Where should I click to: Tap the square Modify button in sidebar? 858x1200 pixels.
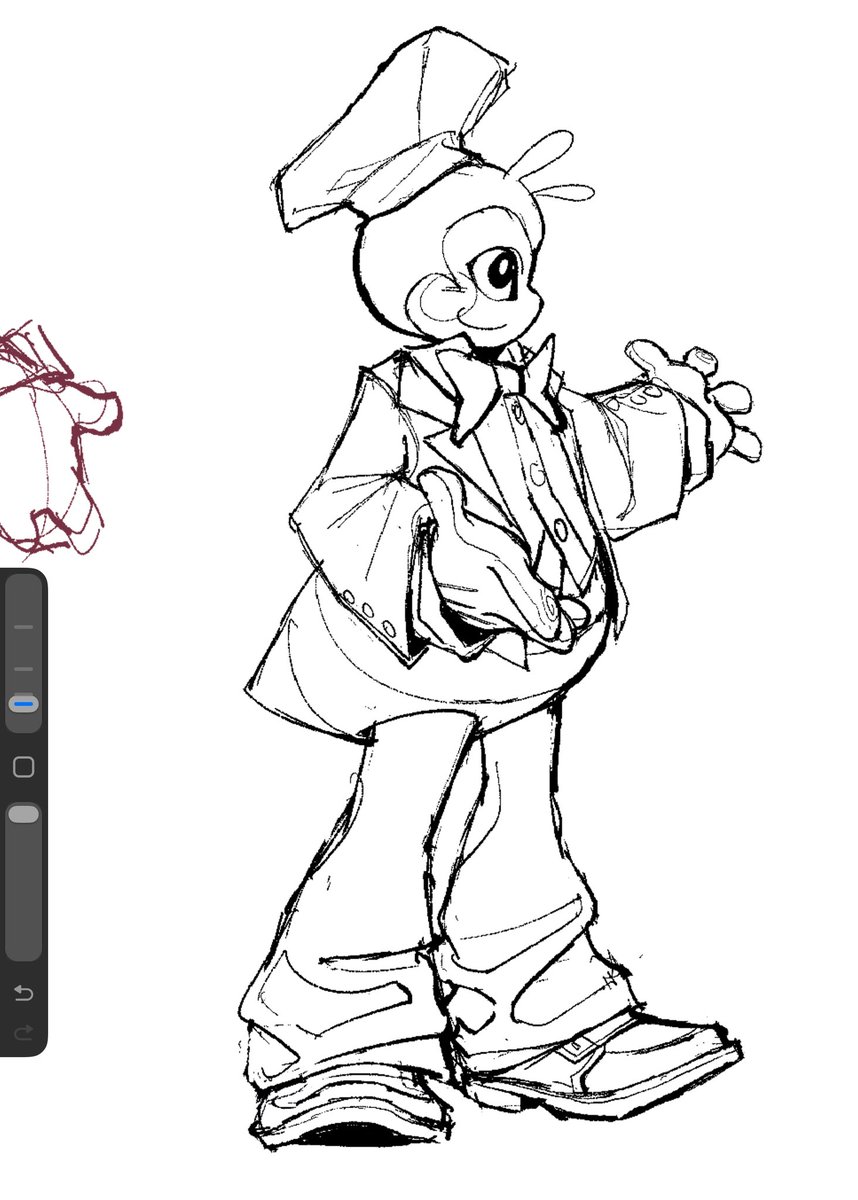point(23,767)
